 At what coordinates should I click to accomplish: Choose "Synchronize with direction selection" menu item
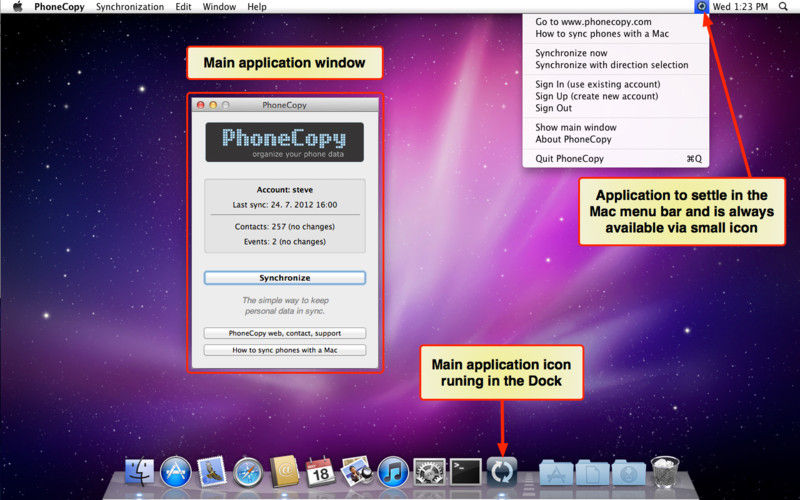[611, 65]
